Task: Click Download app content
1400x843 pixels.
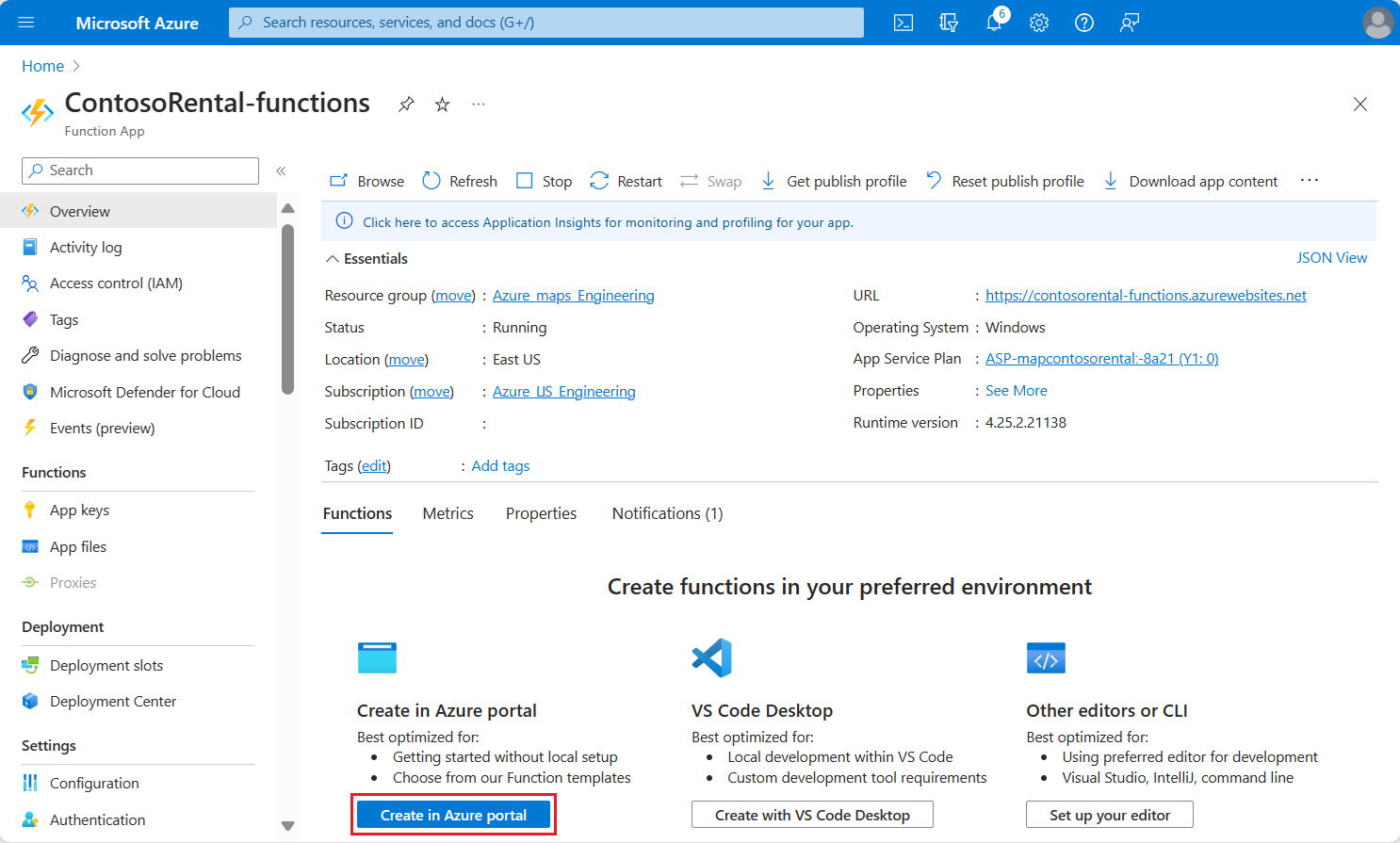Action: pyautogui.click(x=1191, y=181)
